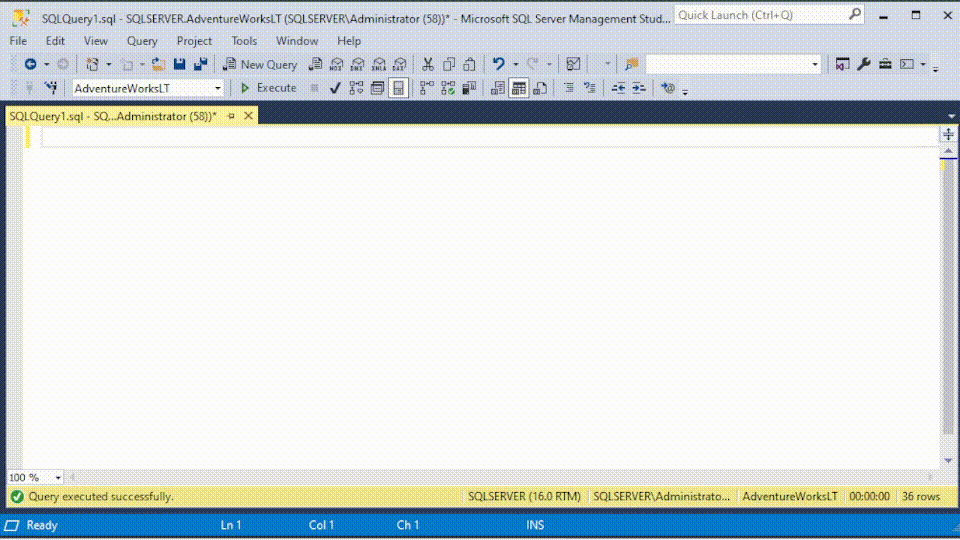Click the Parse checkmark icon
960x540 pixels.
pos(335,88)
